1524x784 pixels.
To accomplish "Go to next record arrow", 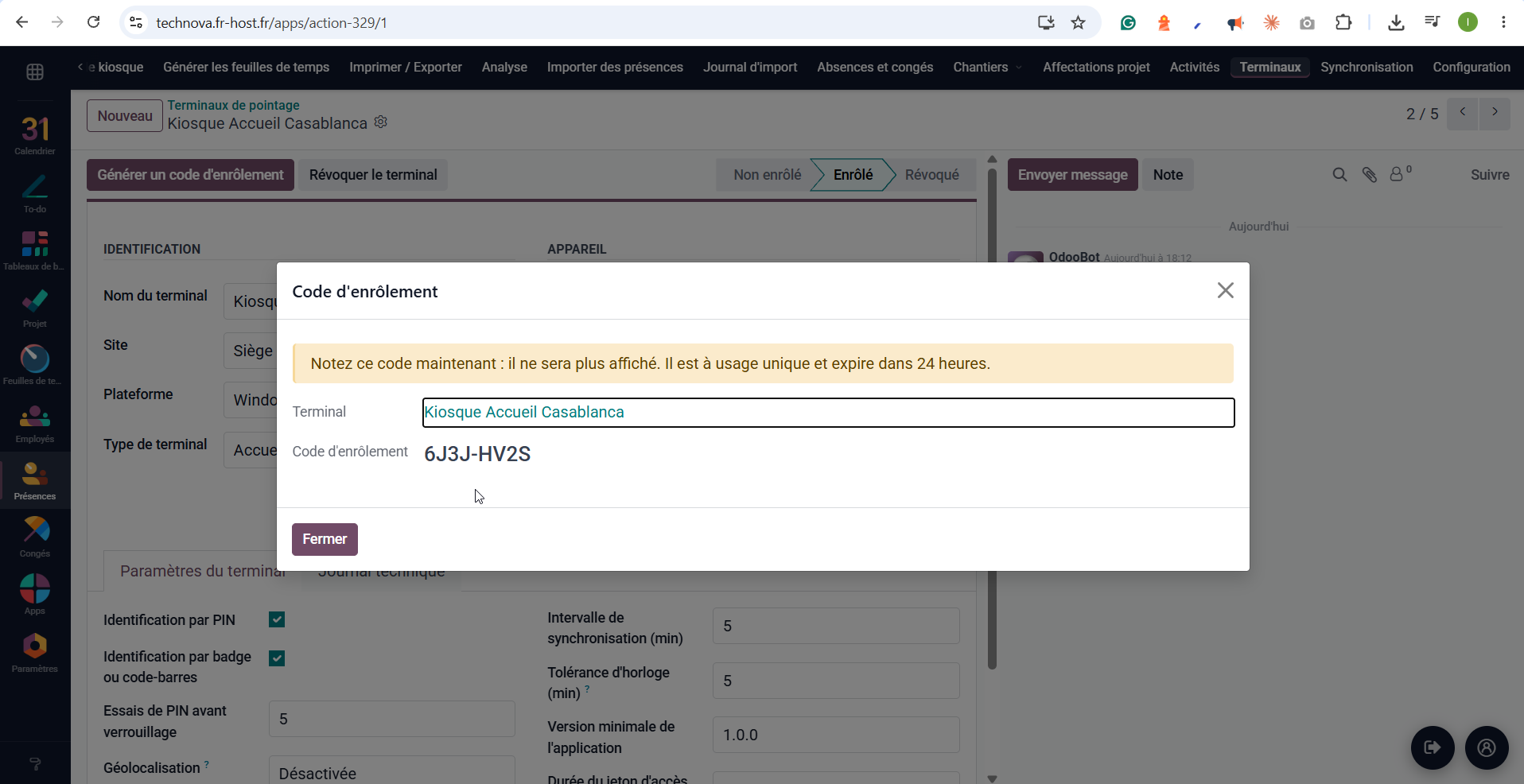I will tap(1495, 114).
